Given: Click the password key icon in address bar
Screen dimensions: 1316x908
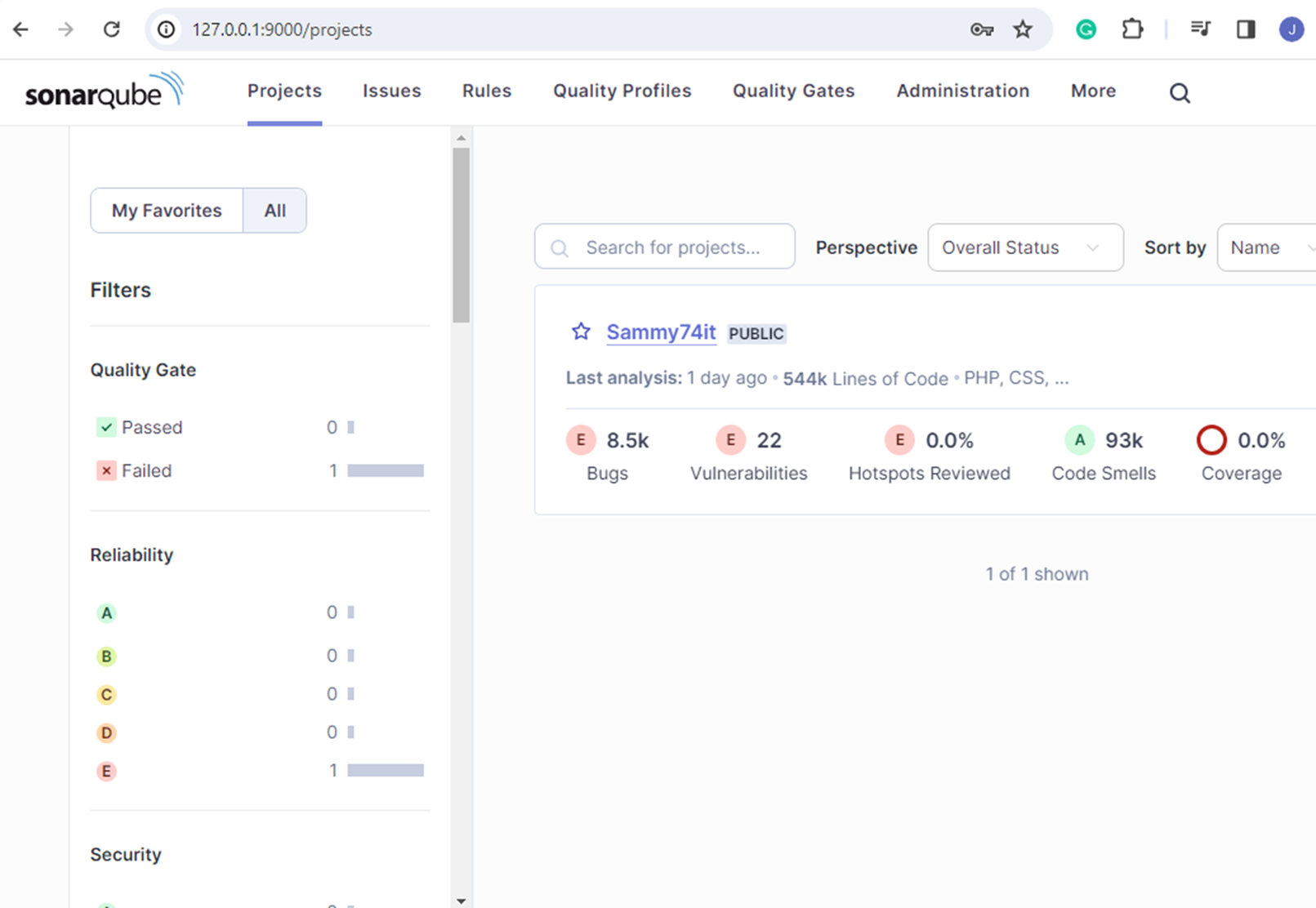Looking at the screenshot, I should pyautogui.click(x=981, y=29).
